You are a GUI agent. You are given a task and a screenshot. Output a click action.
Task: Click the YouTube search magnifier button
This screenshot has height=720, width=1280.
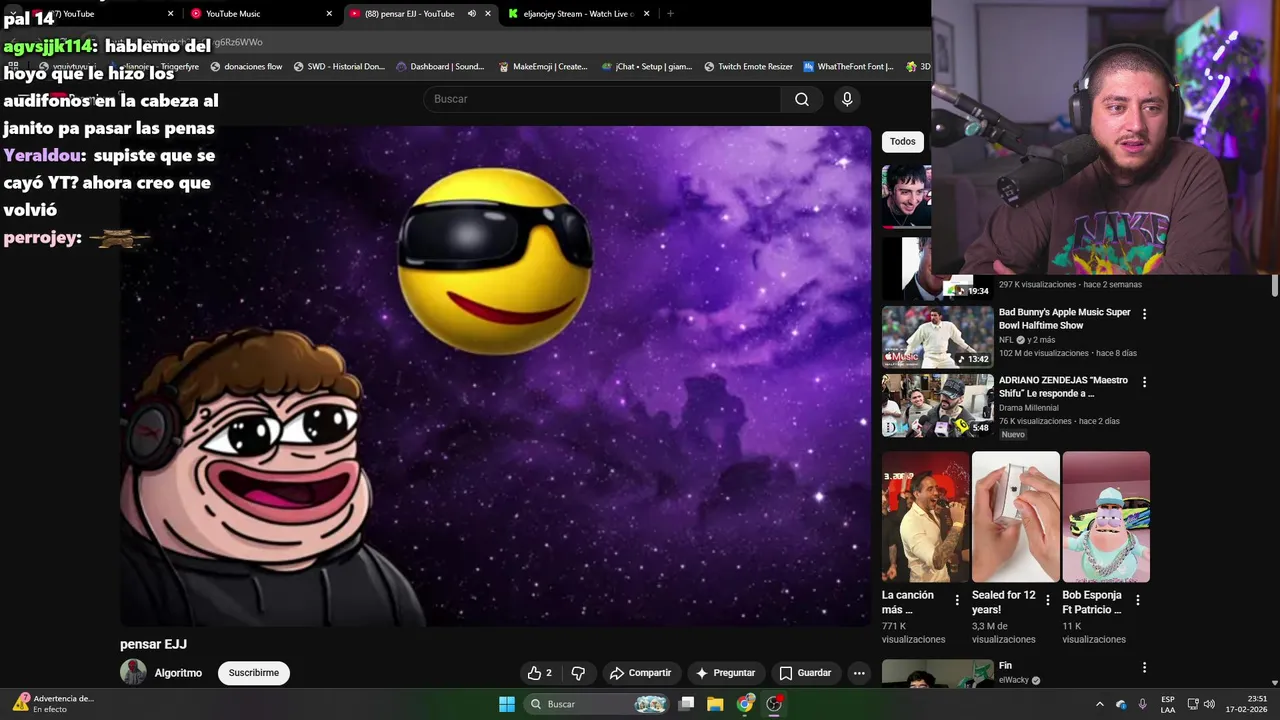[801, 99]
